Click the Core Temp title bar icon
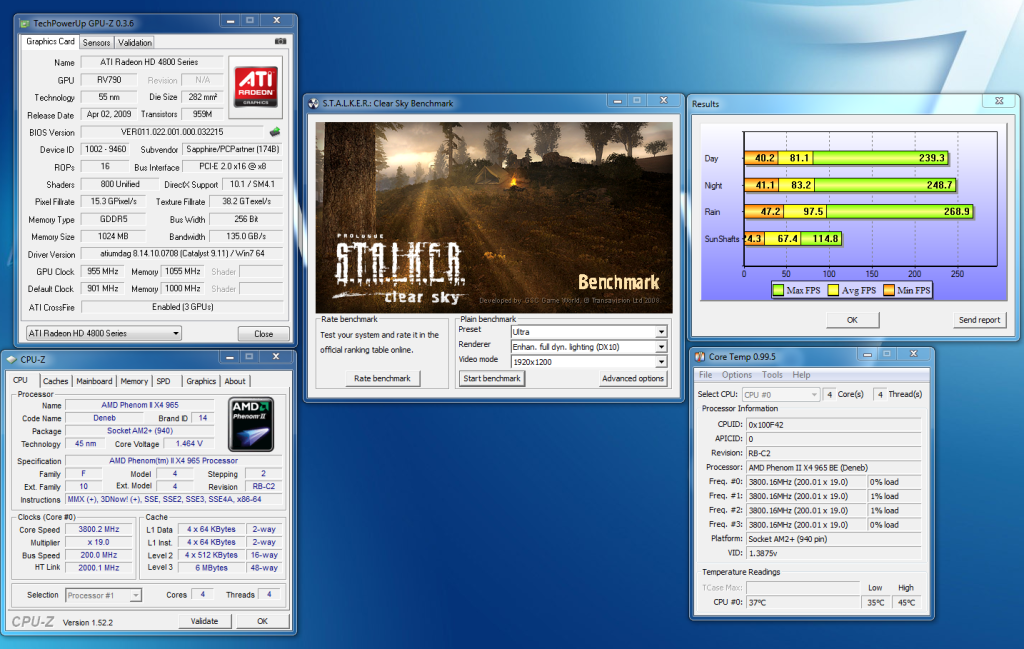This screenshot has height=649, width=1024. click(x=699, y=356)
